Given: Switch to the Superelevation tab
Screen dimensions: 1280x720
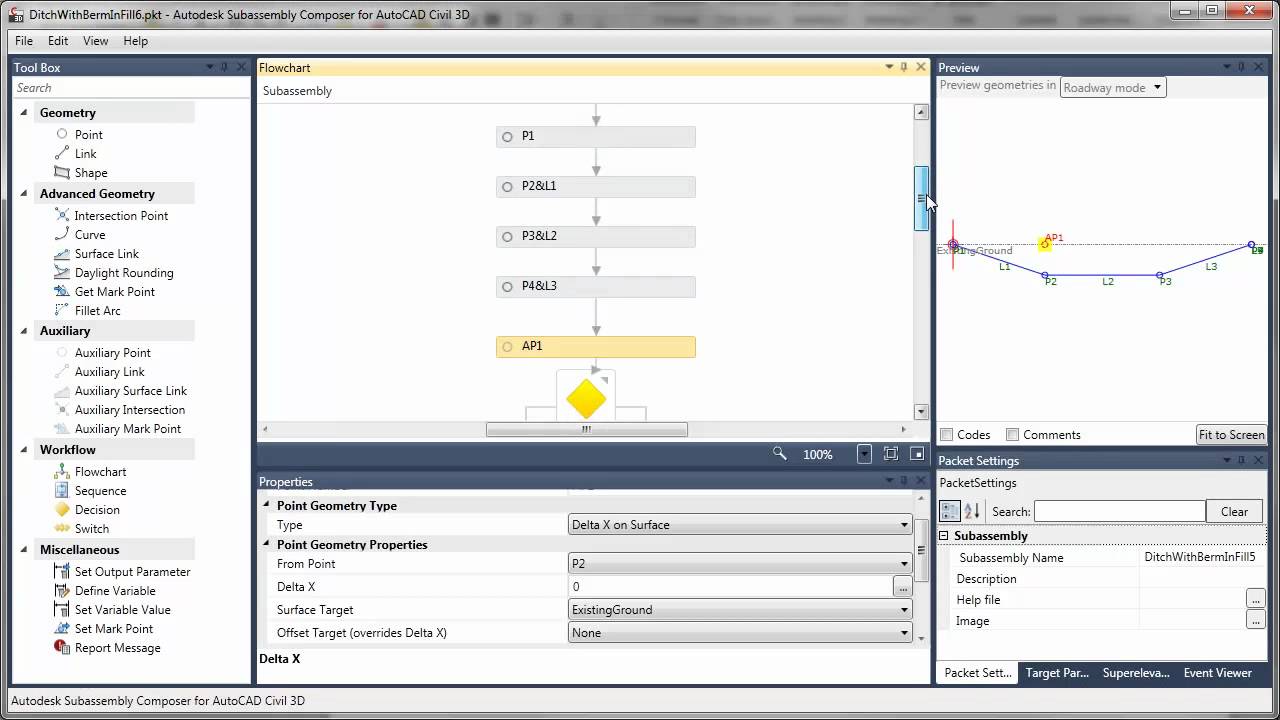Looking at the screenshot, I should click(x=1136, y=673).
